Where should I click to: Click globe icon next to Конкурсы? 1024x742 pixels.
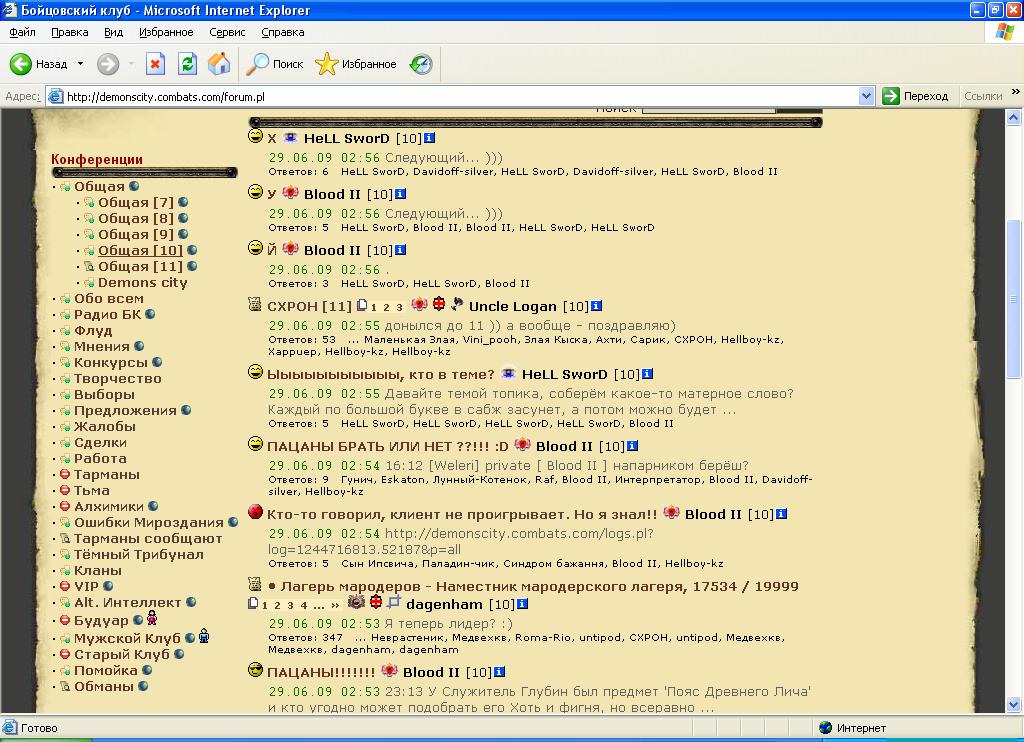coord(157,362)
